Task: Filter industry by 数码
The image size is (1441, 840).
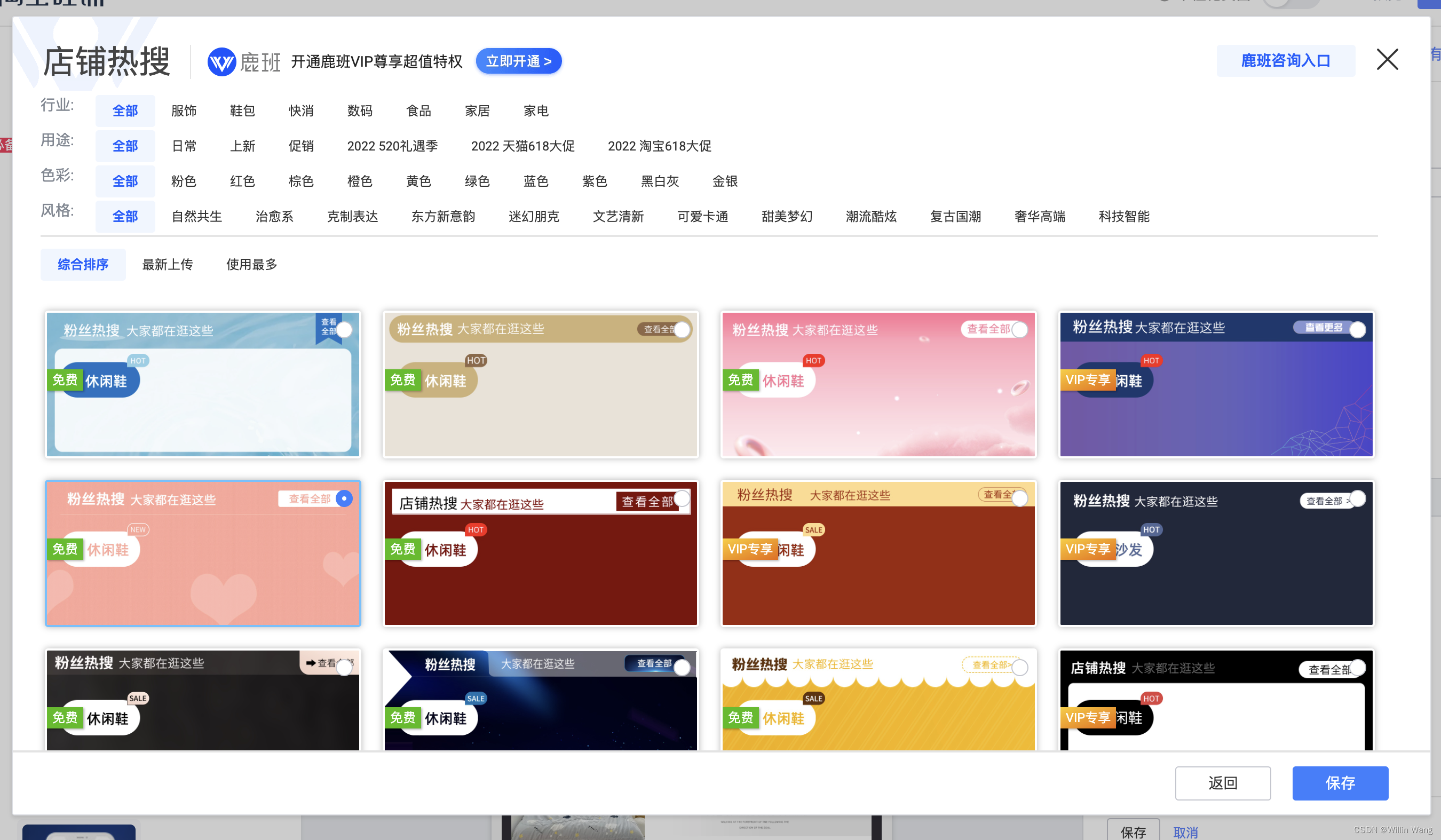Action: coord(360,110)
